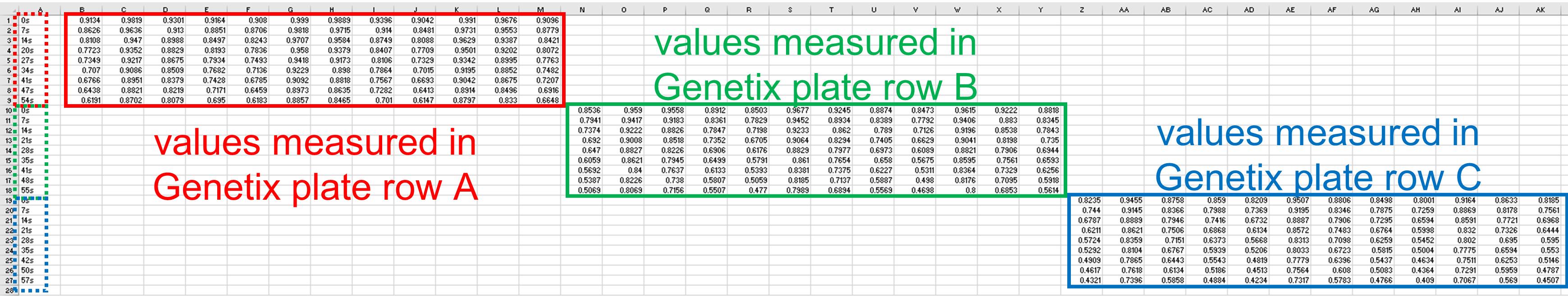Select the cell with value 0.498
This screenshot has height=298, width=1568.
pos(915,180)
